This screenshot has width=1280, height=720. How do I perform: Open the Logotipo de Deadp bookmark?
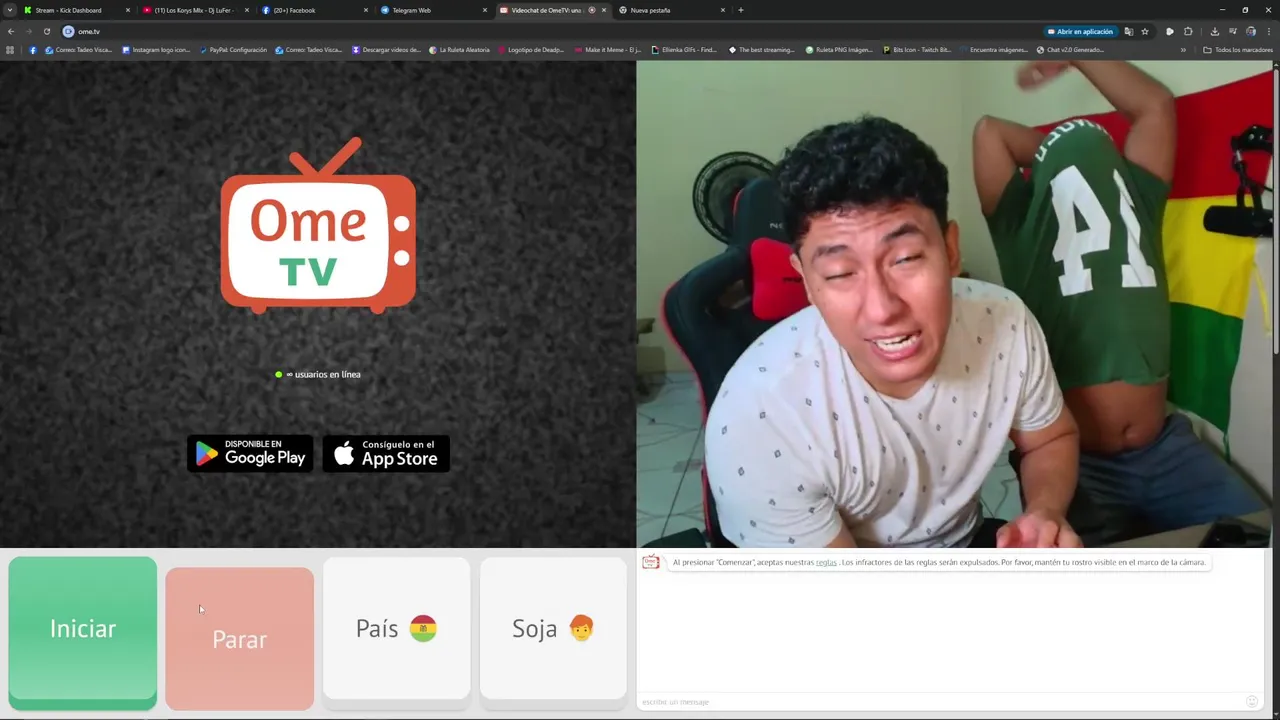tap(531, 50)
